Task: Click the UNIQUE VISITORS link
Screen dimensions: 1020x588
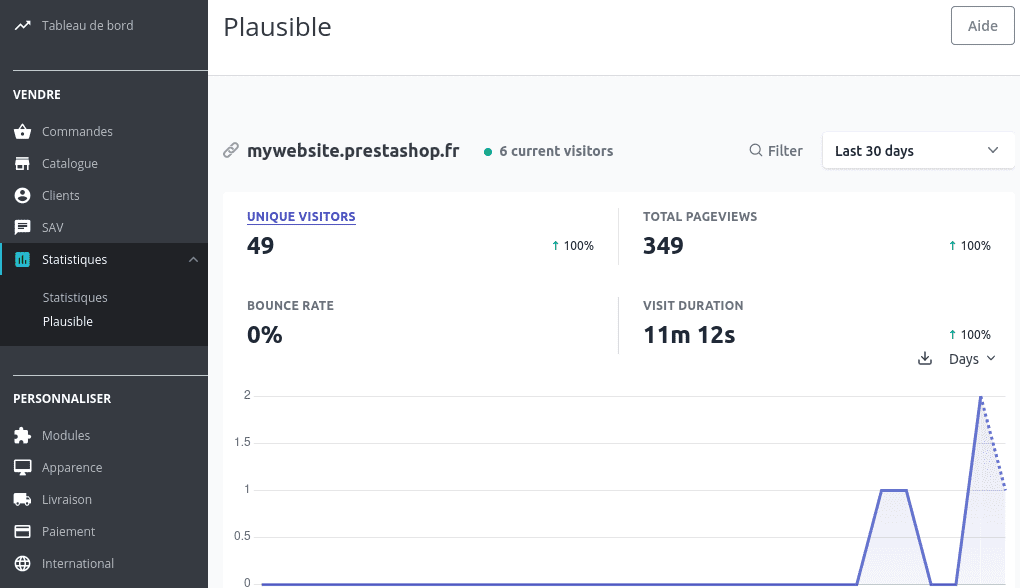Action: tap(301, 217)
